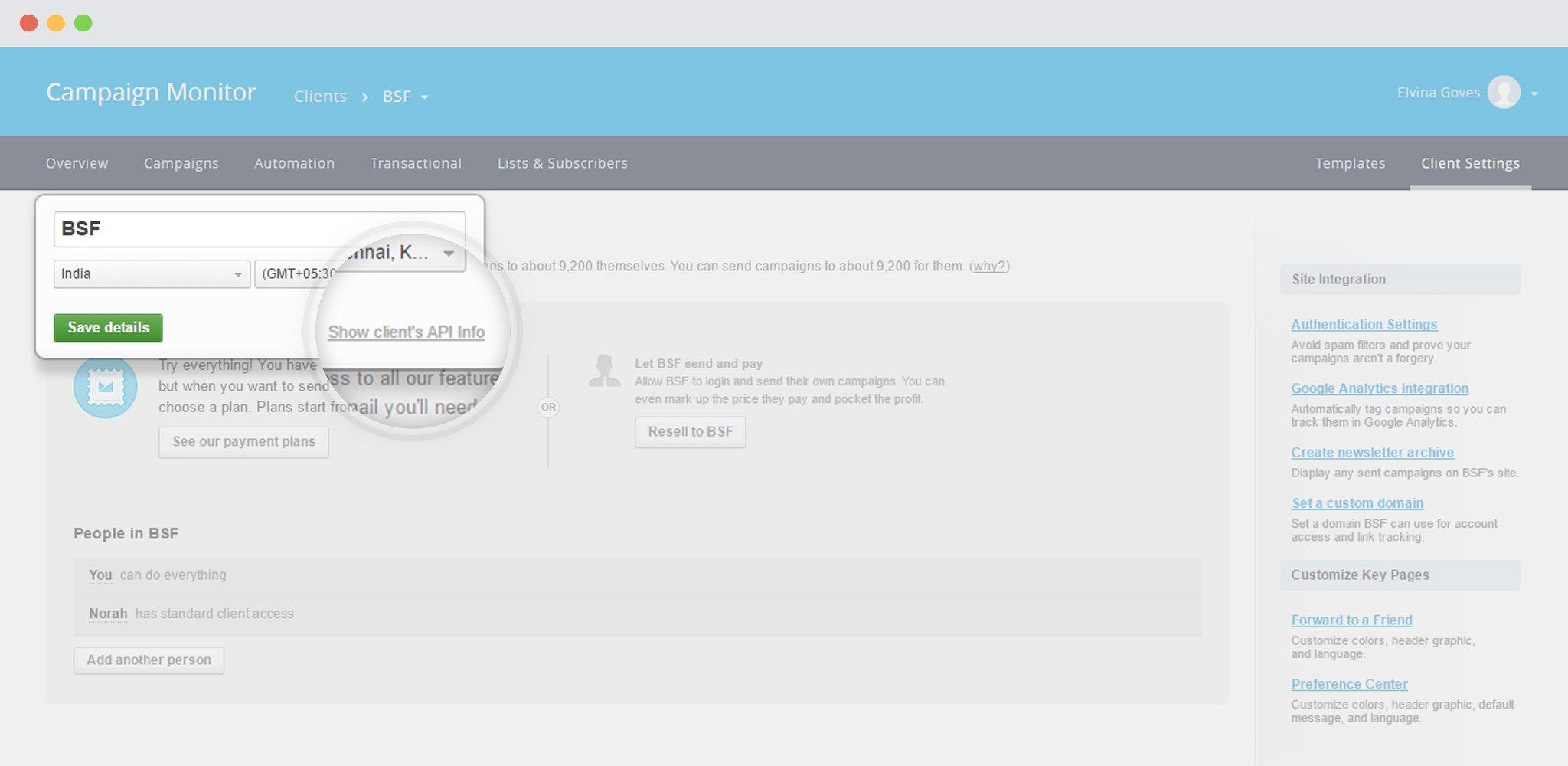
Task: Open Authentication Settings link
Action: tap(1364, 325)
